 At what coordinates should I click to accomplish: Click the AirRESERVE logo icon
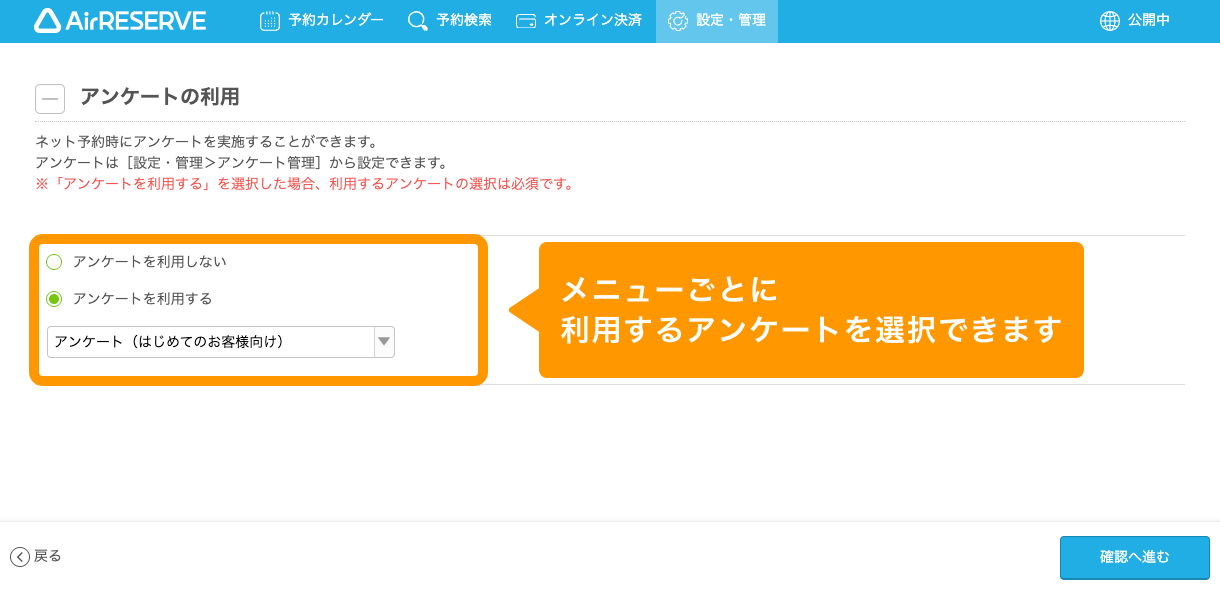[47, 20]
